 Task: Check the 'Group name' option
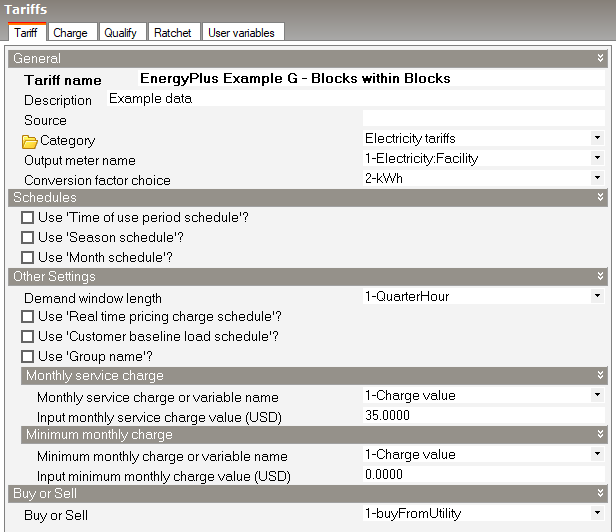(28, 357)
